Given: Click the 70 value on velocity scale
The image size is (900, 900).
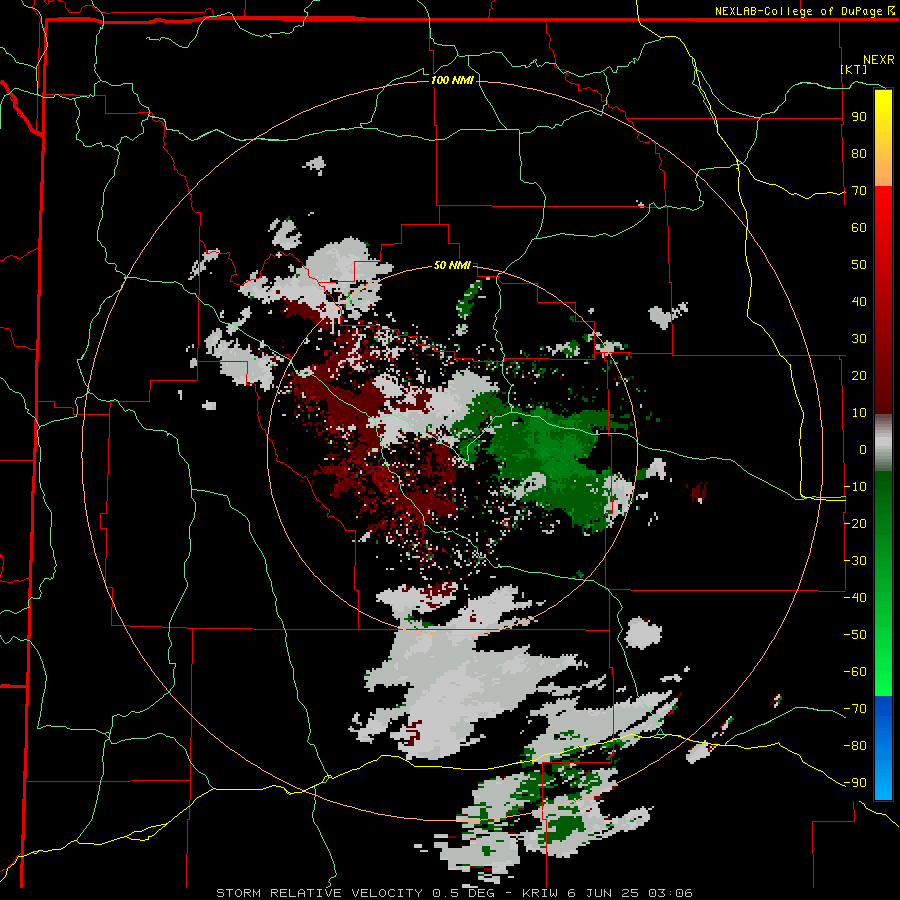Looking at the screenshot, I should click(859, 191).
